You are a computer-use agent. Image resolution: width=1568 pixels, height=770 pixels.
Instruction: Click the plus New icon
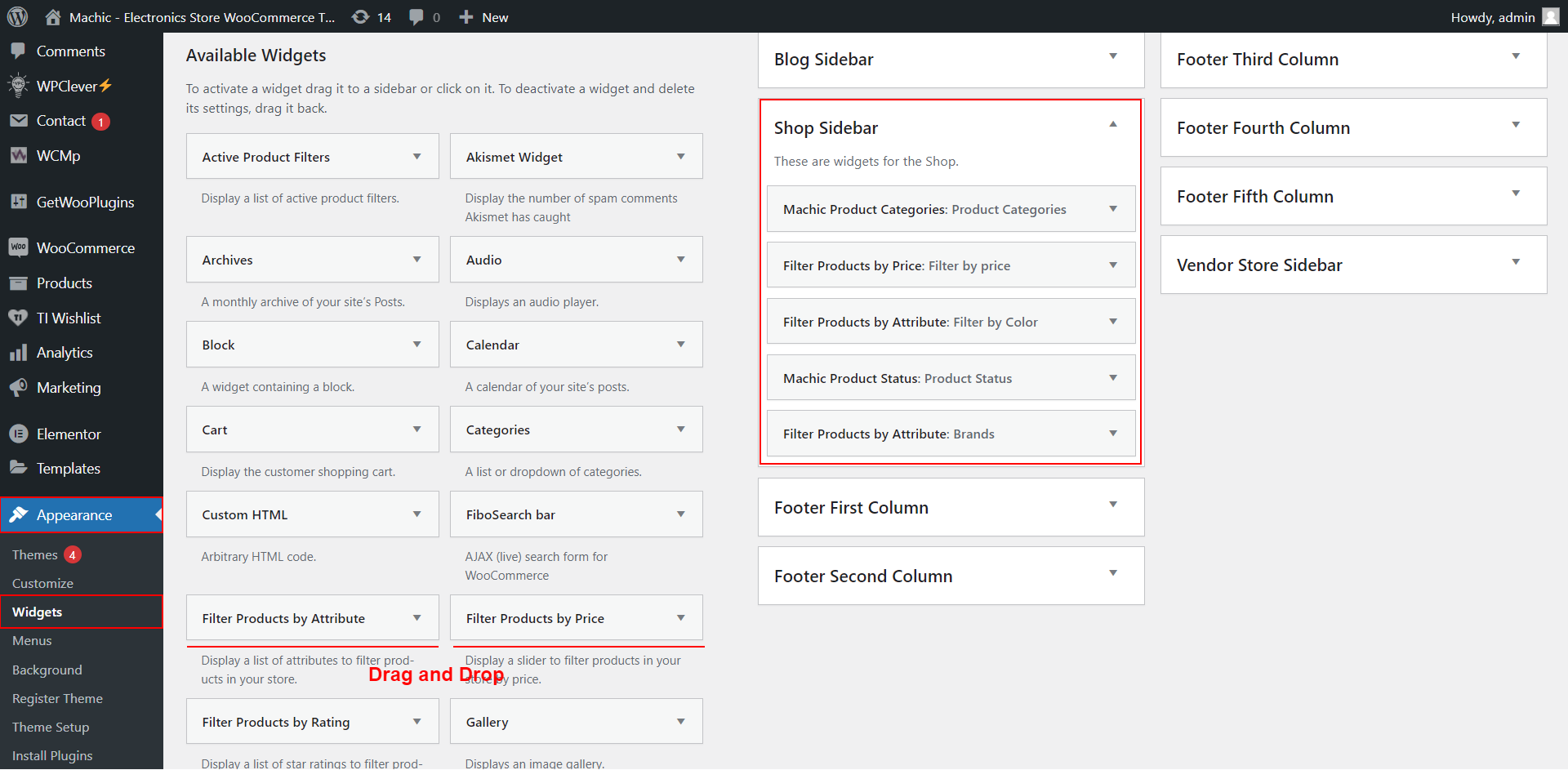coord(465,17)
